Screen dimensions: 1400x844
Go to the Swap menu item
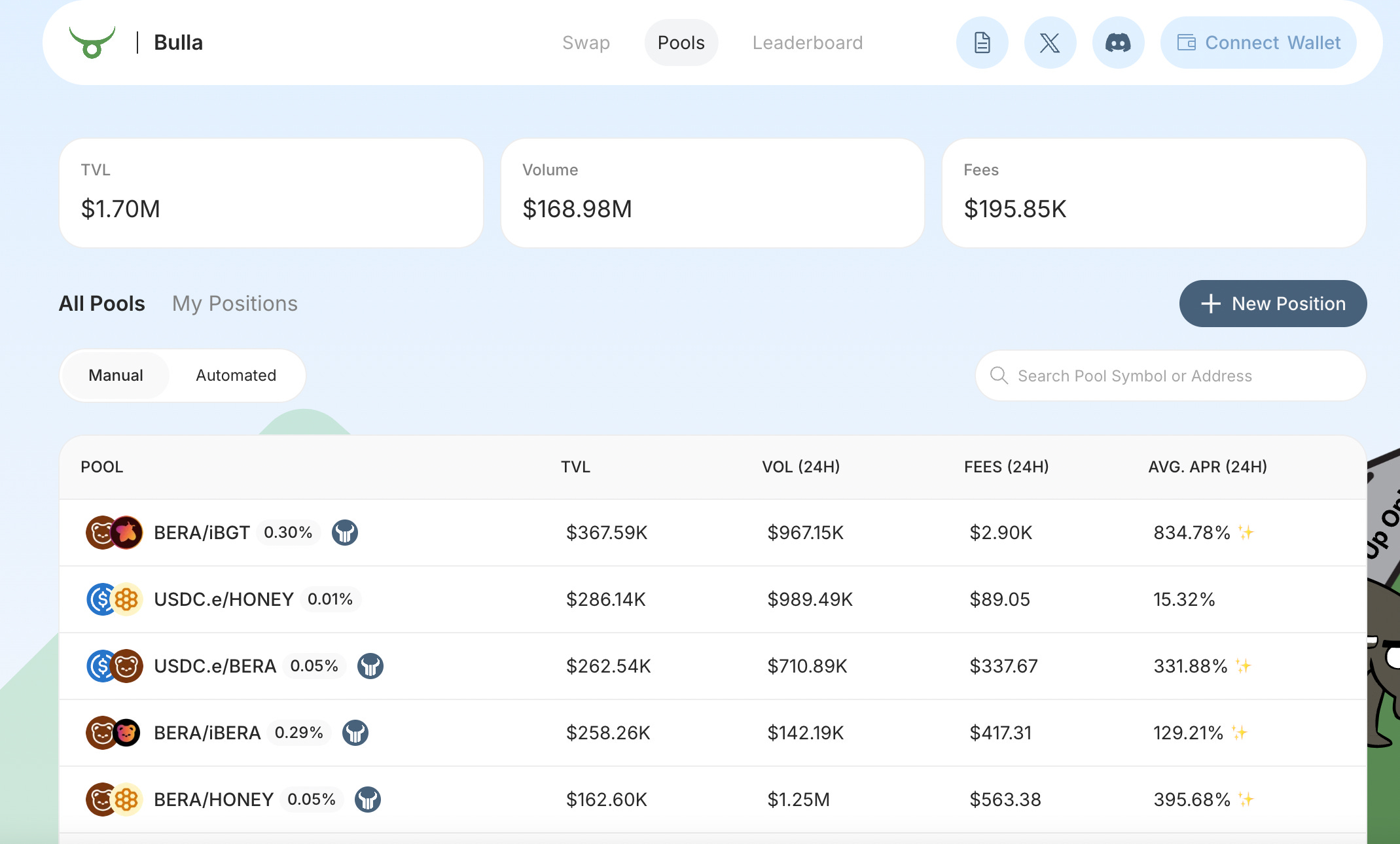coord(586,43)
